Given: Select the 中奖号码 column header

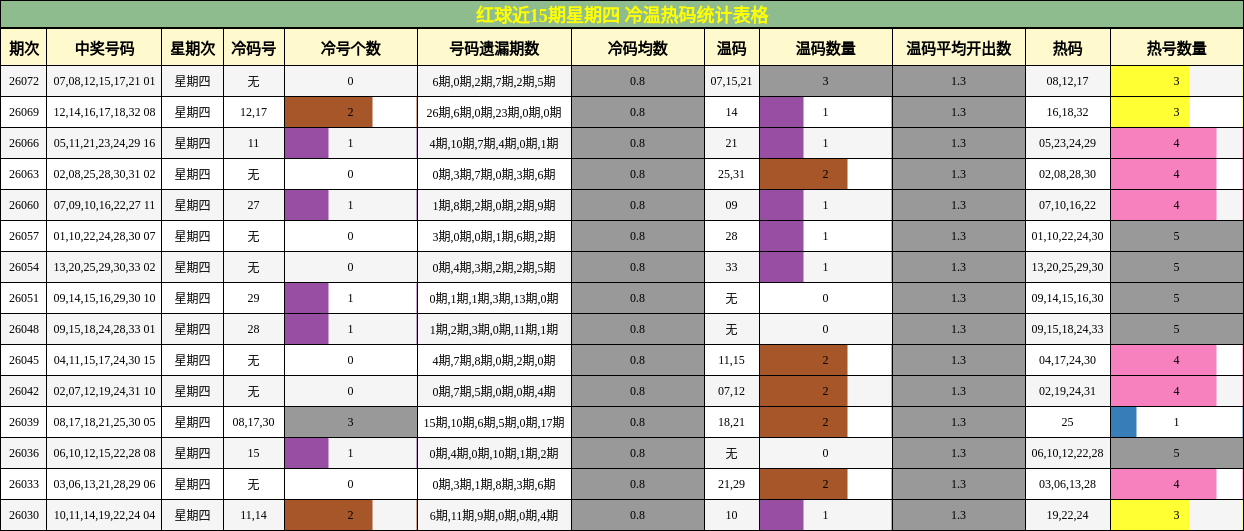Looking at the screenshot, I should click(x=105, y=48).
